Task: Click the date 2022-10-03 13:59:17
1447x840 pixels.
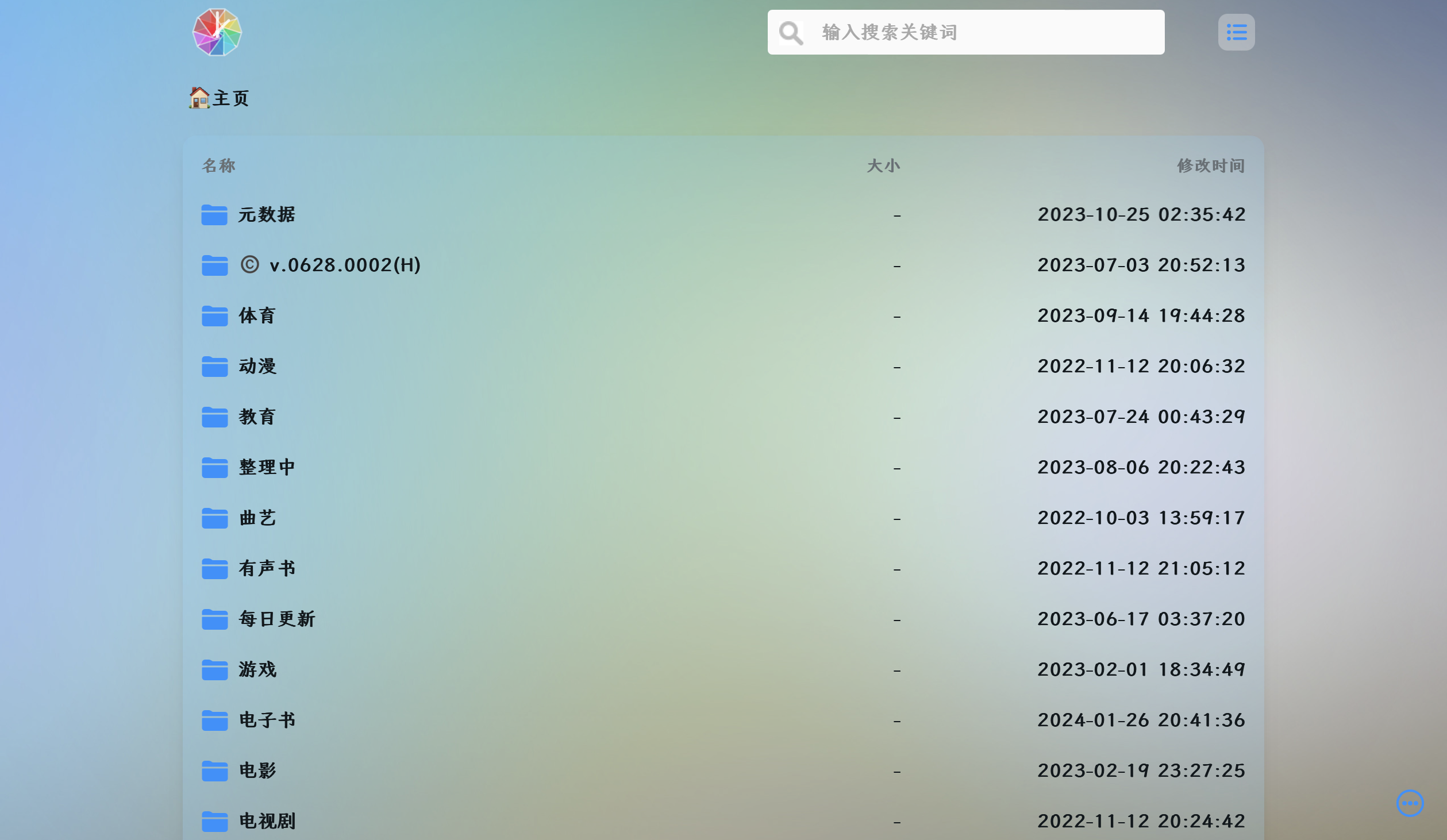Action: (x=1141, y=518)
